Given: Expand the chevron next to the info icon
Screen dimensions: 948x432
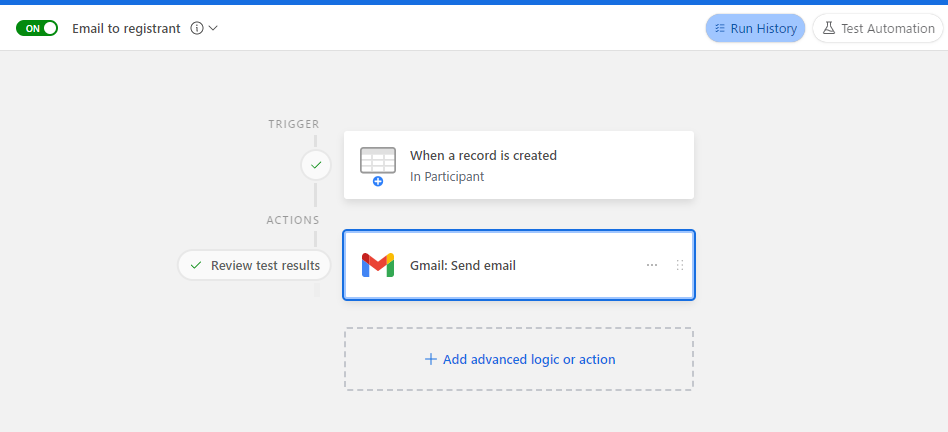Looking at the screenshot, I should click(x=213, y=28).
